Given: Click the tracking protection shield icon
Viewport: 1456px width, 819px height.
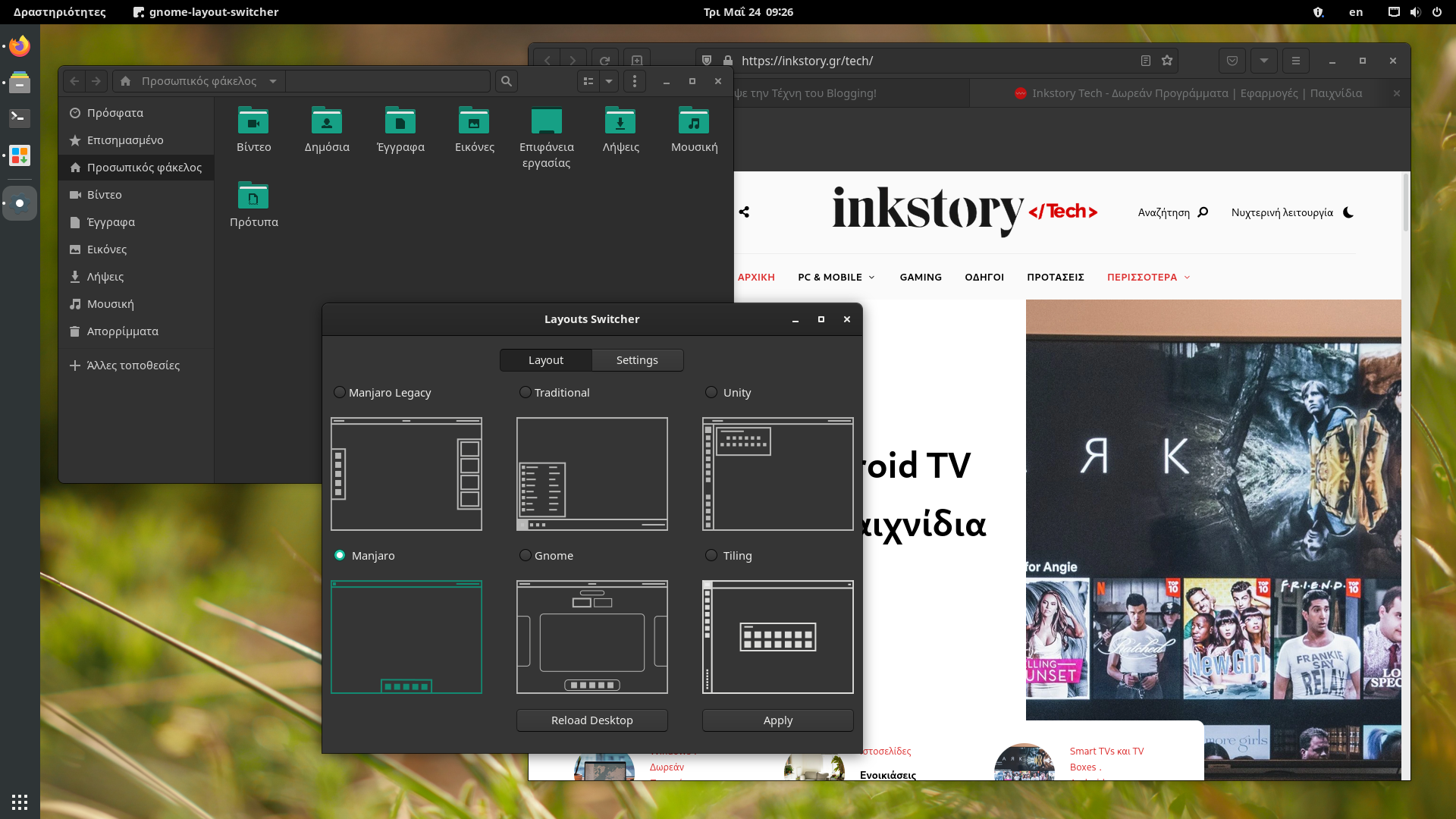Looking at the screenshot, I should point(707,61).
